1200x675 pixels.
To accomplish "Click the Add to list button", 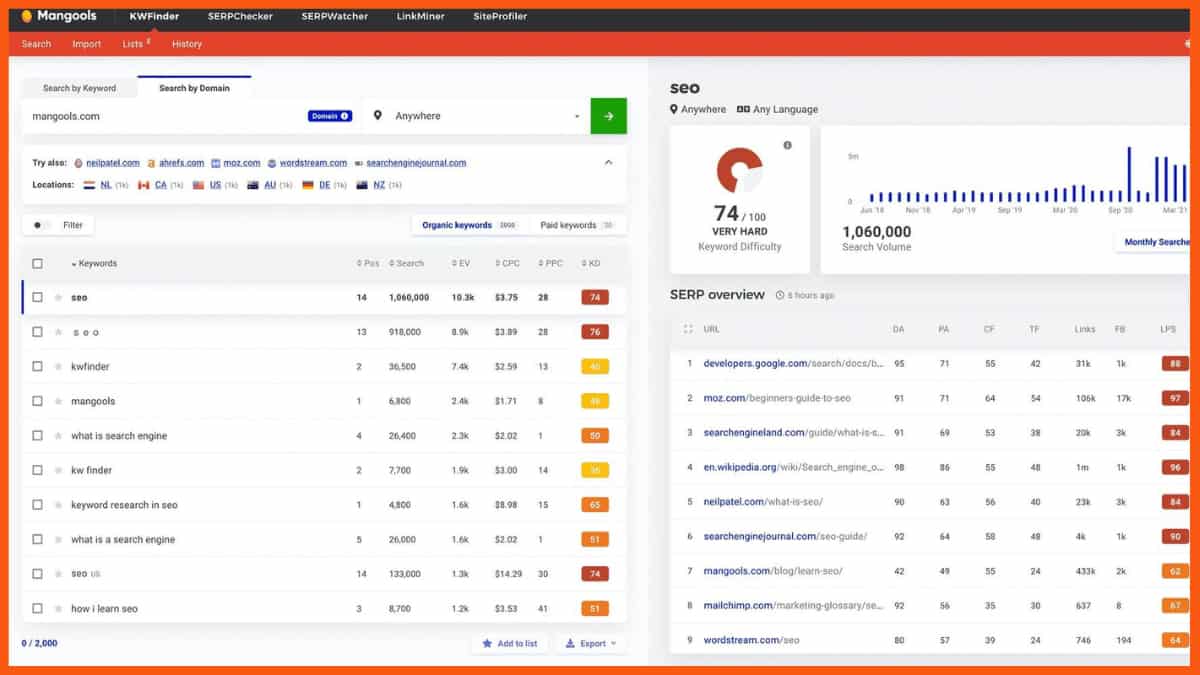I will pos(511,644).
